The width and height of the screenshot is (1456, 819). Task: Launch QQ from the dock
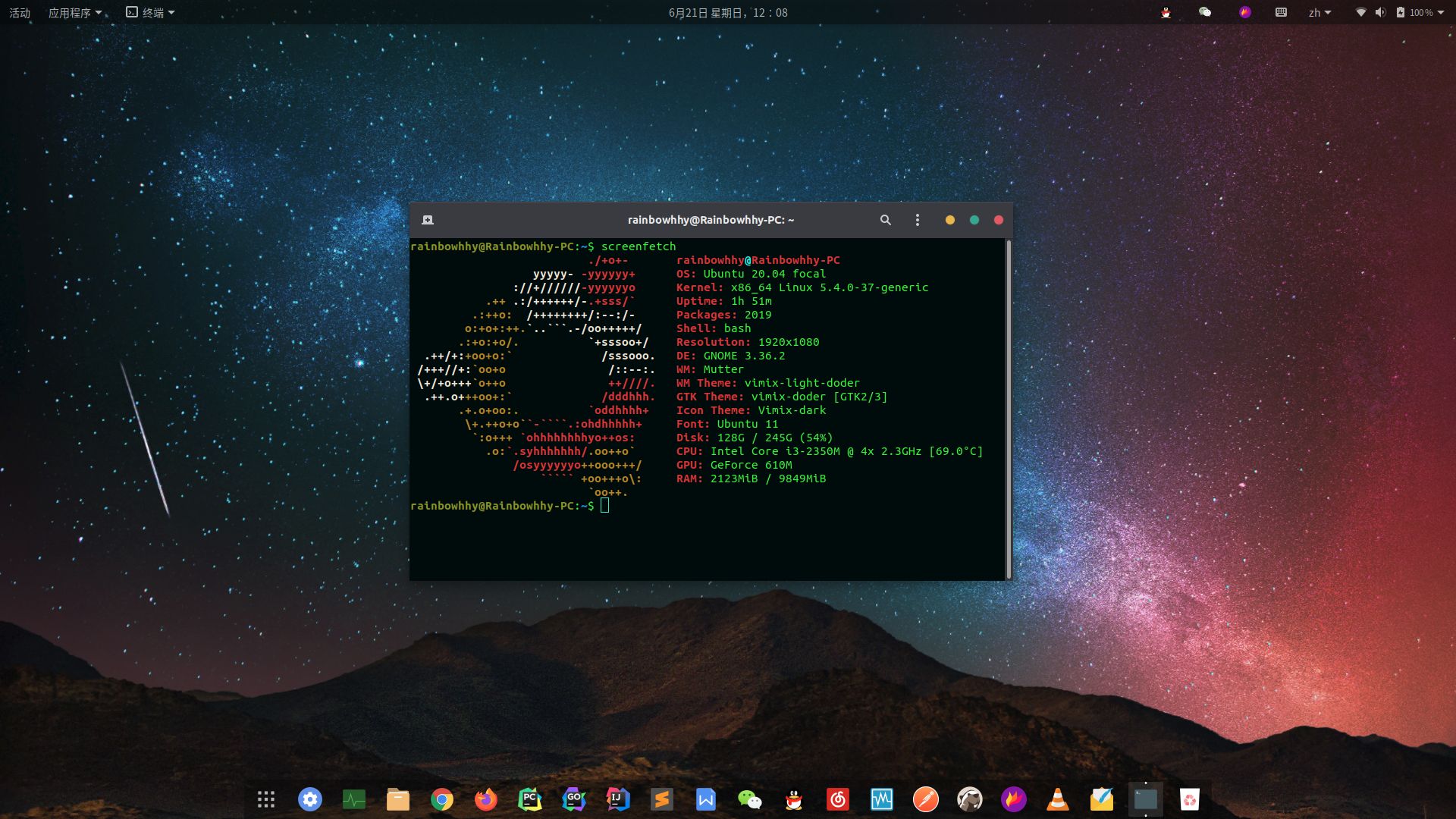pyautogui.click(x=793, y=799)
